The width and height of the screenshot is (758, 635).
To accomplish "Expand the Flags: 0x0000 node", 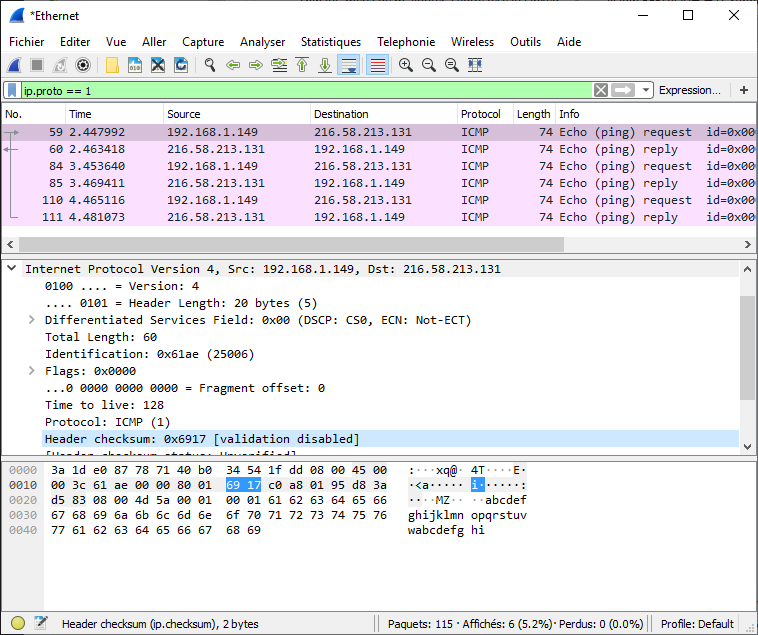I will (x=31, y=371).
